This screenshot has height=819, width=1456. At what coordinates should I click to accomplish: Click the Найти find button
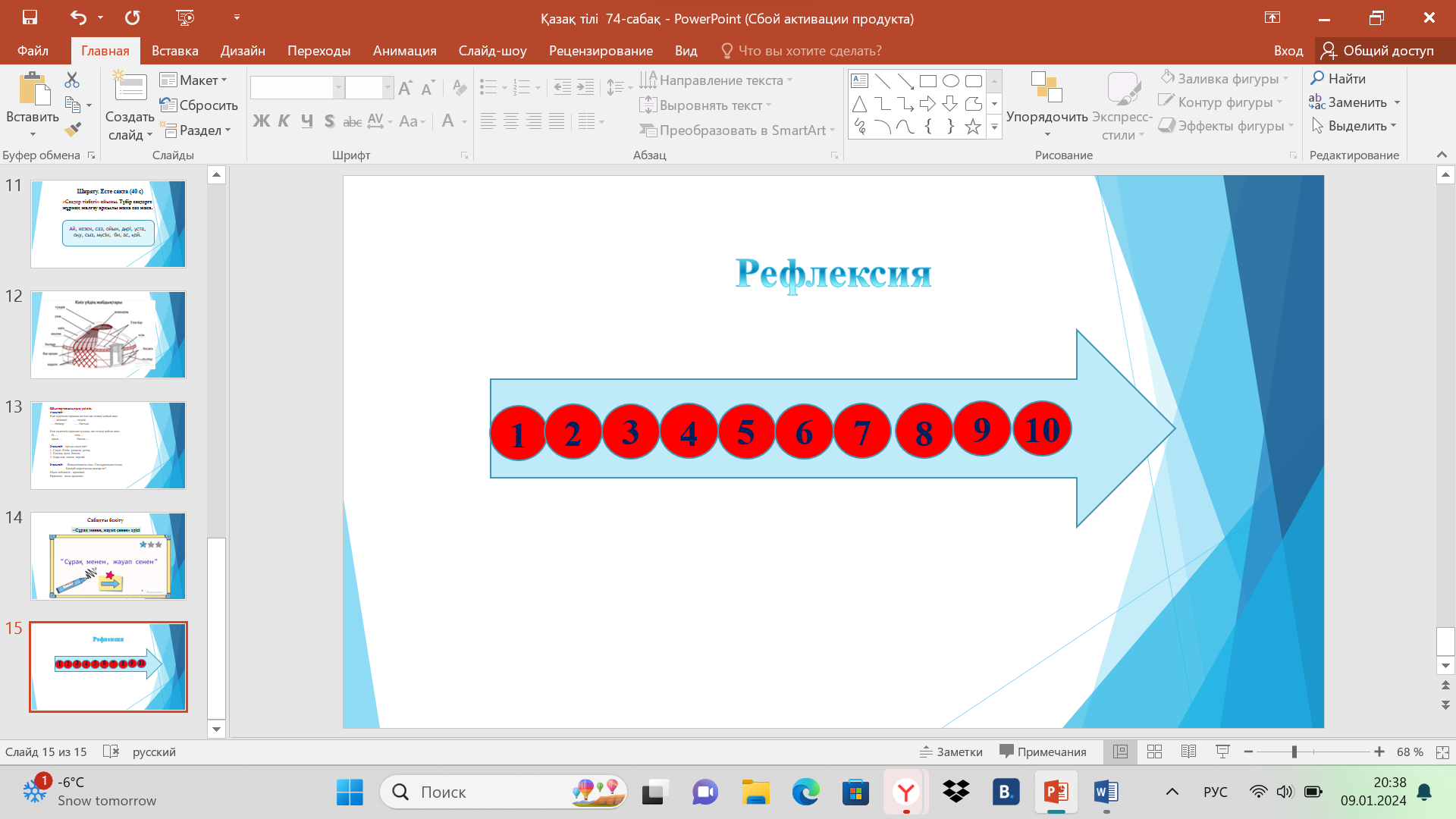click(x=1338, y=78)
